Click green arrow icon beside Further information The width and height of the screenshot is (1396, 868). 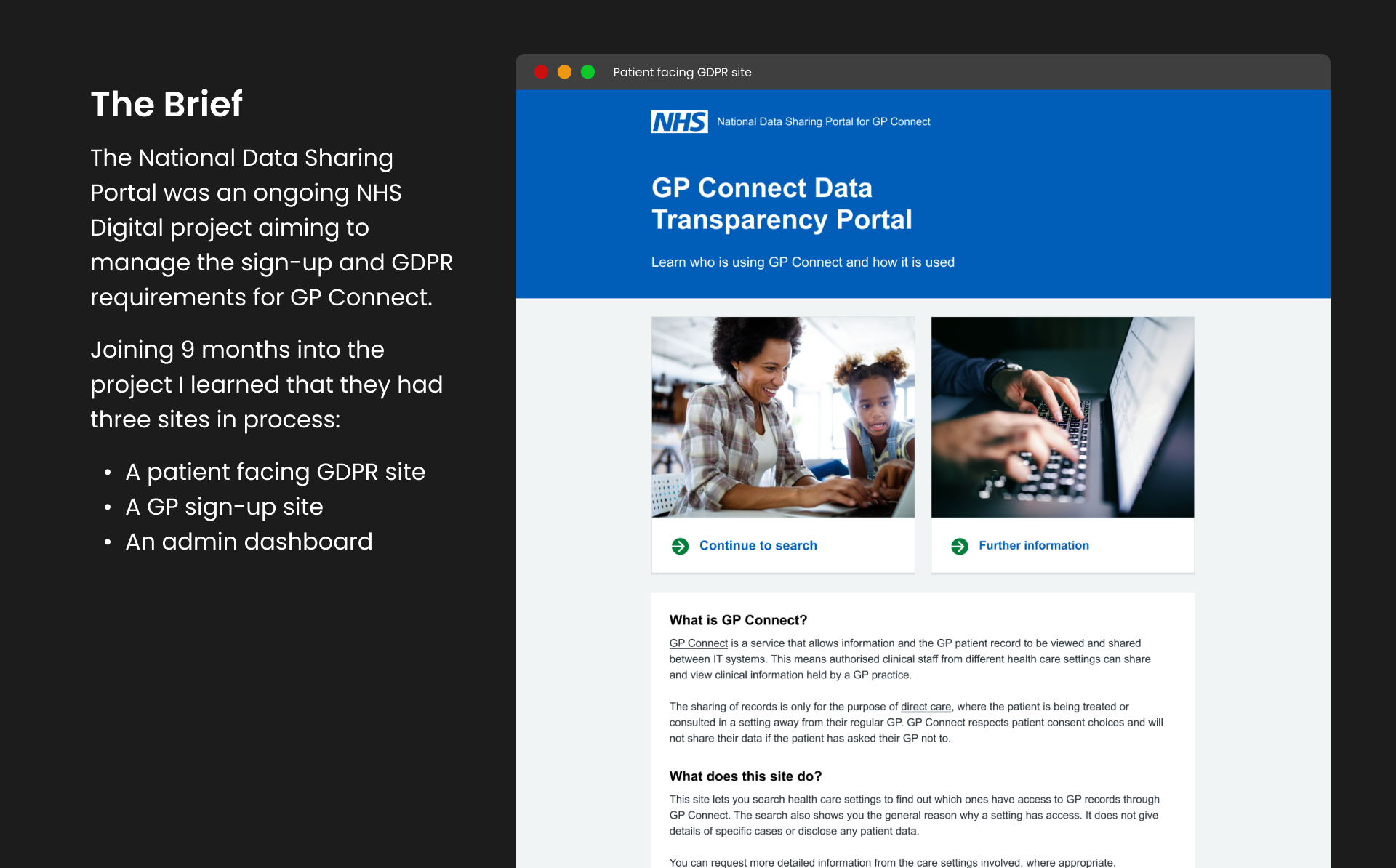click(x=959, y=546)
